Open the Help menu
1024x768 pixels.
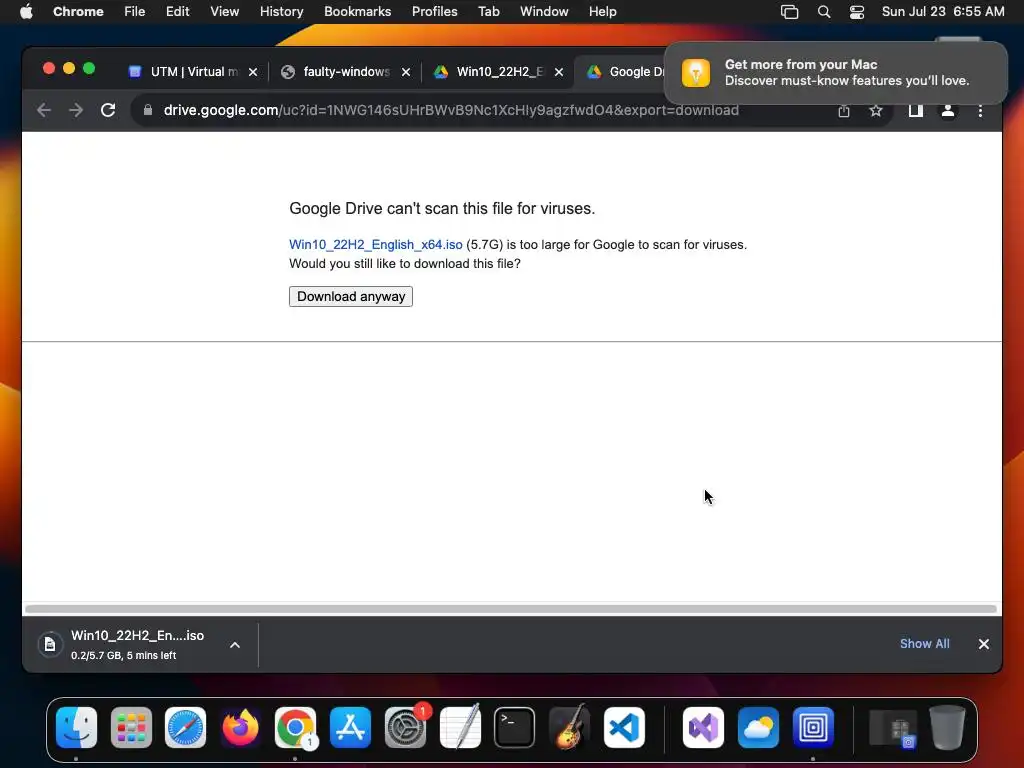602,12
